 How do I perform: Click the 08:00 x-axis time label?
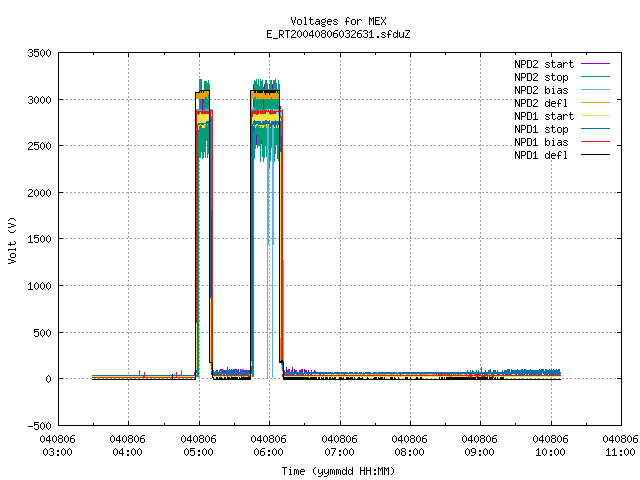tap(409, 452)
